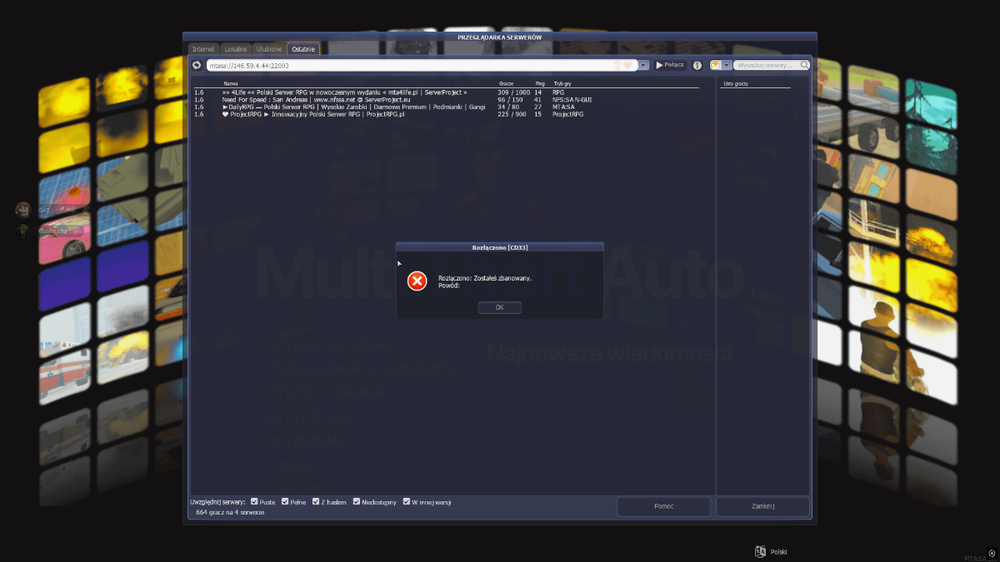
Task: Toggle the Puste servers checkbox
Action: tap(254, 501)
